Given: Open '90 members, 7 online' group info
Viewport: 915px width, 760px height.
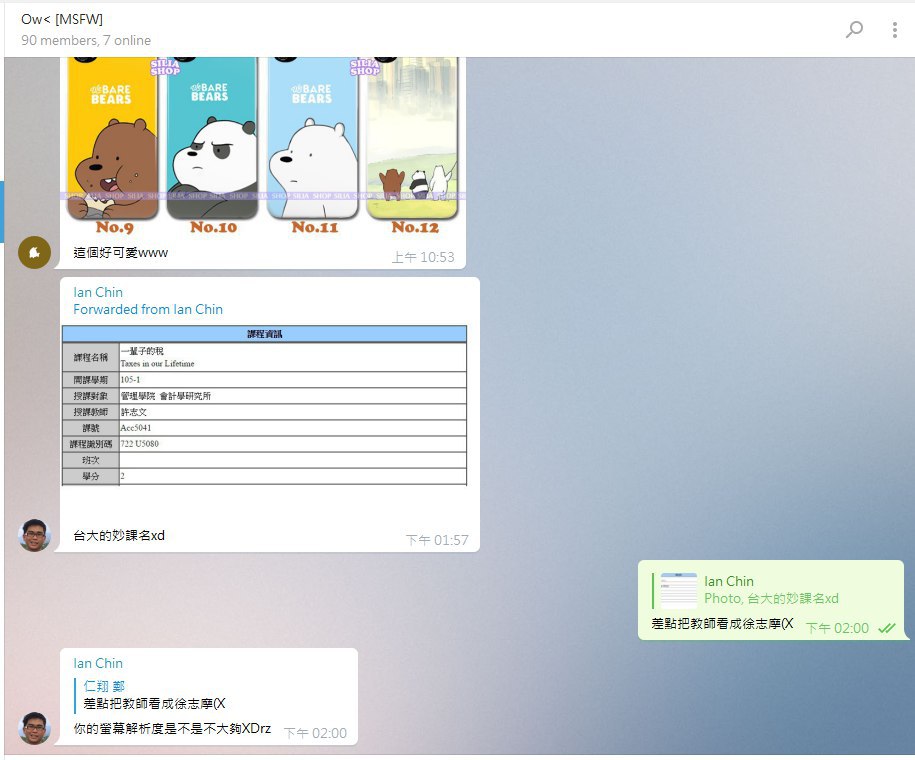Looking at the screenshot, I should [86, 40].
